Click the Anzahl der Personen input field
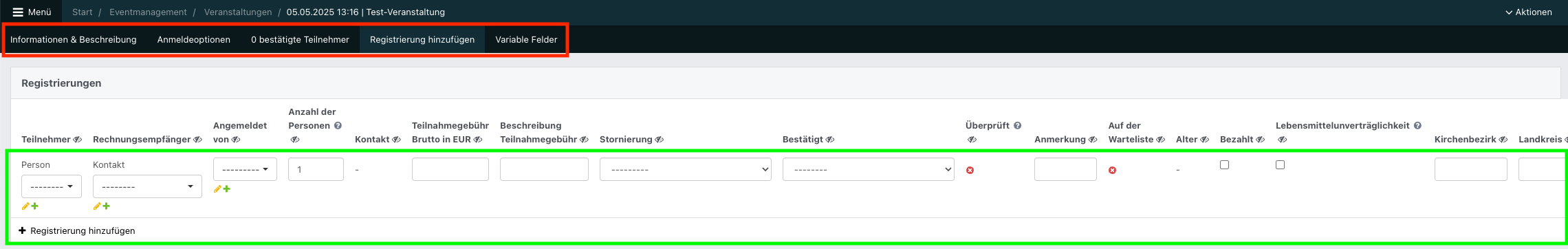The height and width of the screenshot is (249, 1568). pyautogui.click(x=316, y=169)
